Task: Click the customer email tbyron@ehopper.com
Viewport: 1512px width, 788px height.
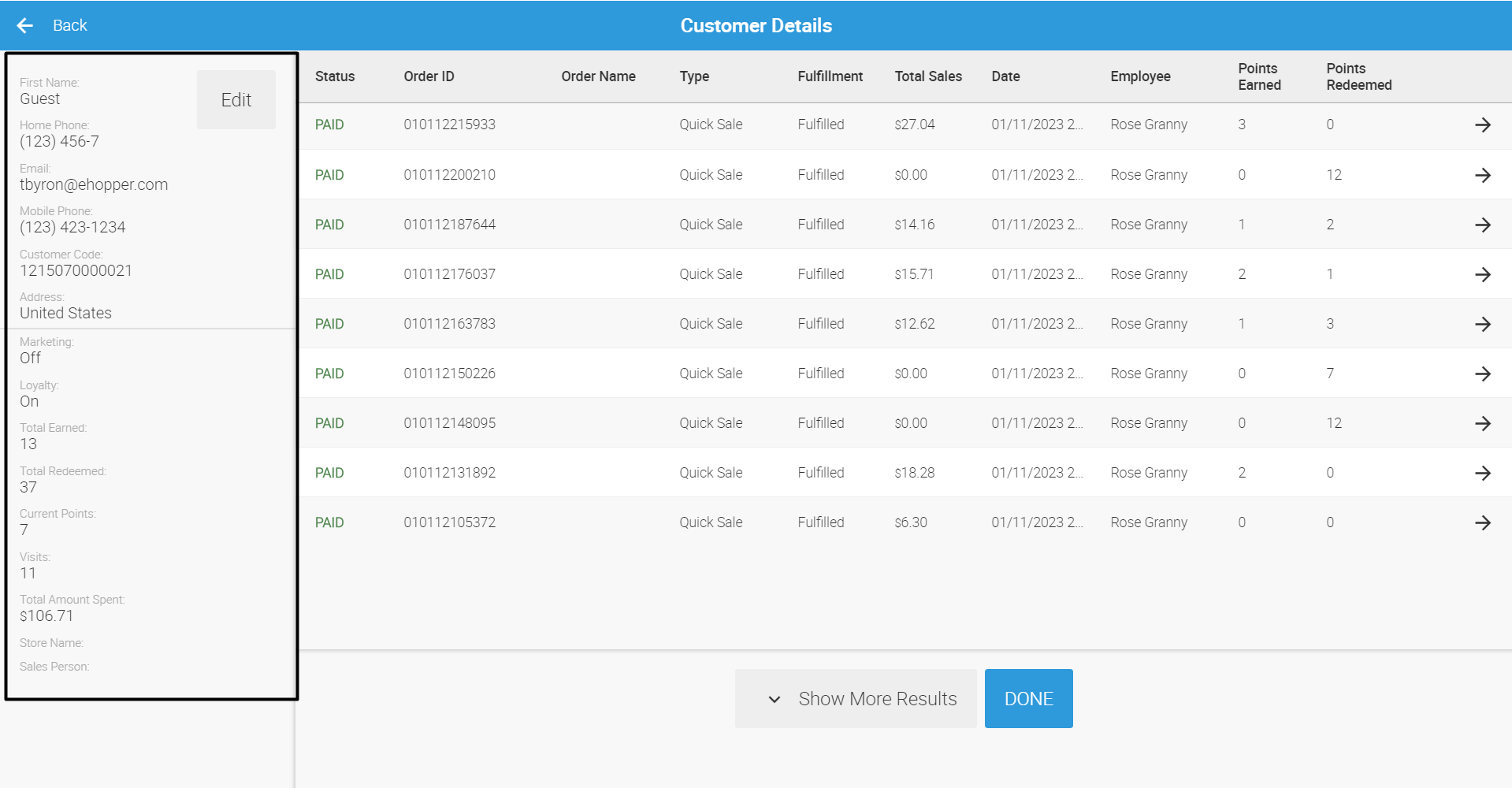Action: tap(94, 184)
